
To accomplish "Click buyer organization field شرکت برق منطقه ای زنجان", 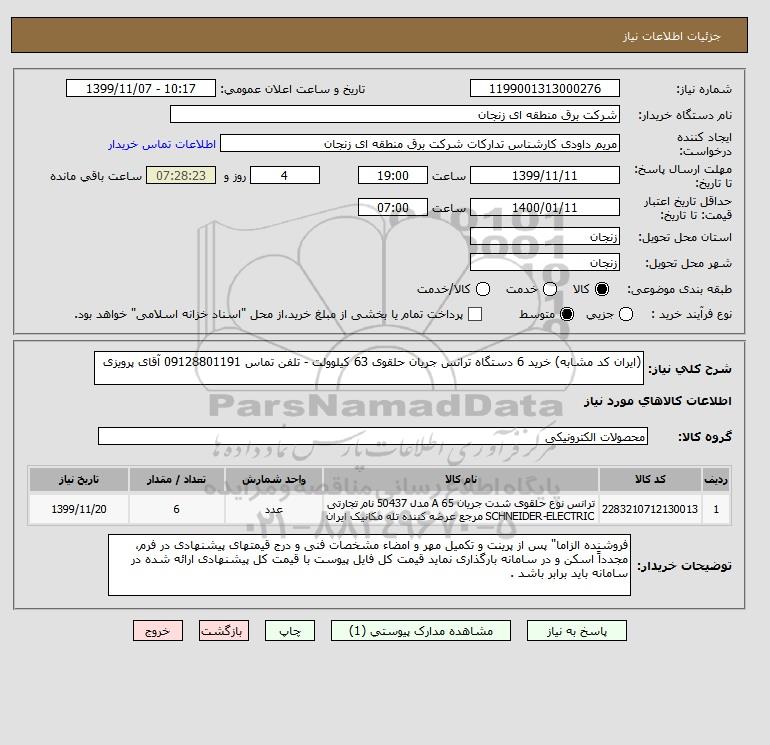I will click(x=395, y=114).
